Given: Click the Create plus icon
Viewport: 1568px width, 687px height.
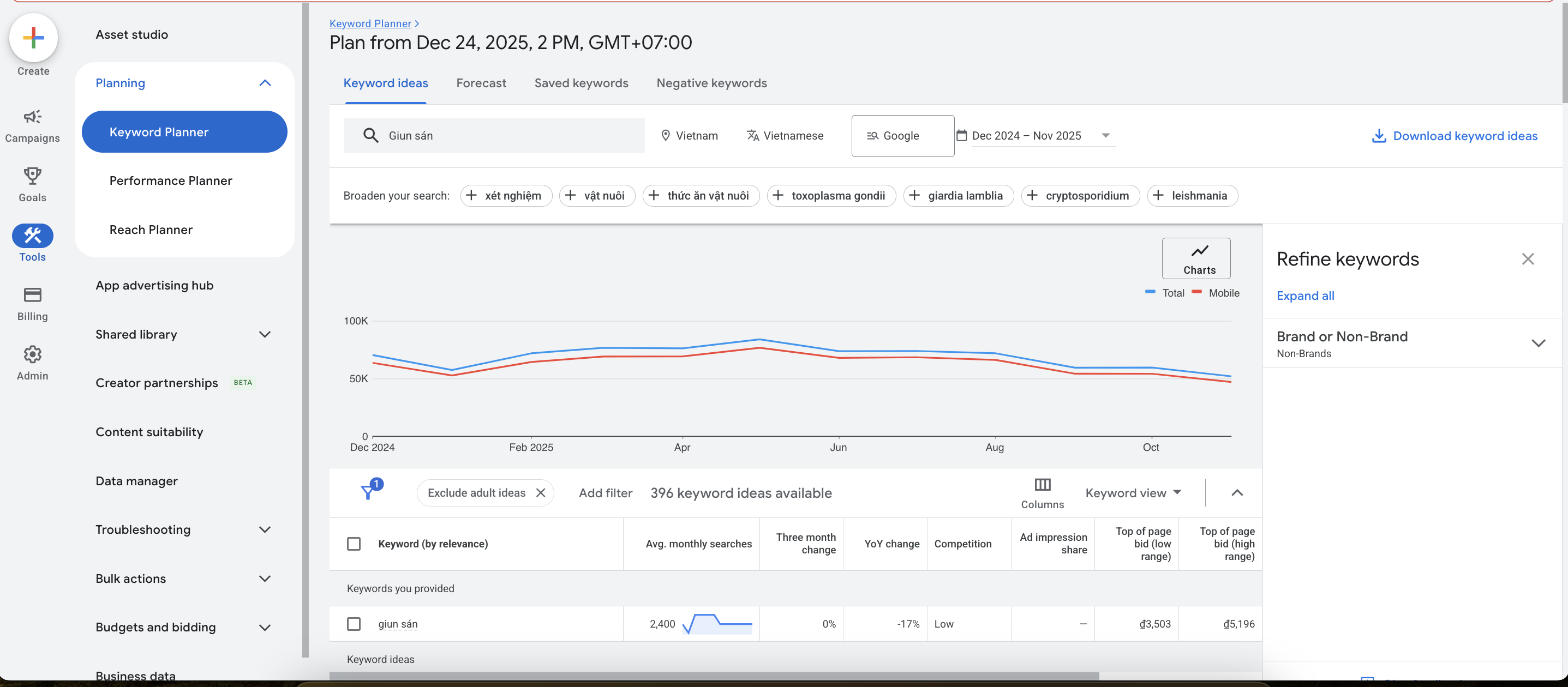Looking at the screenshot, I should pos(33,38).
